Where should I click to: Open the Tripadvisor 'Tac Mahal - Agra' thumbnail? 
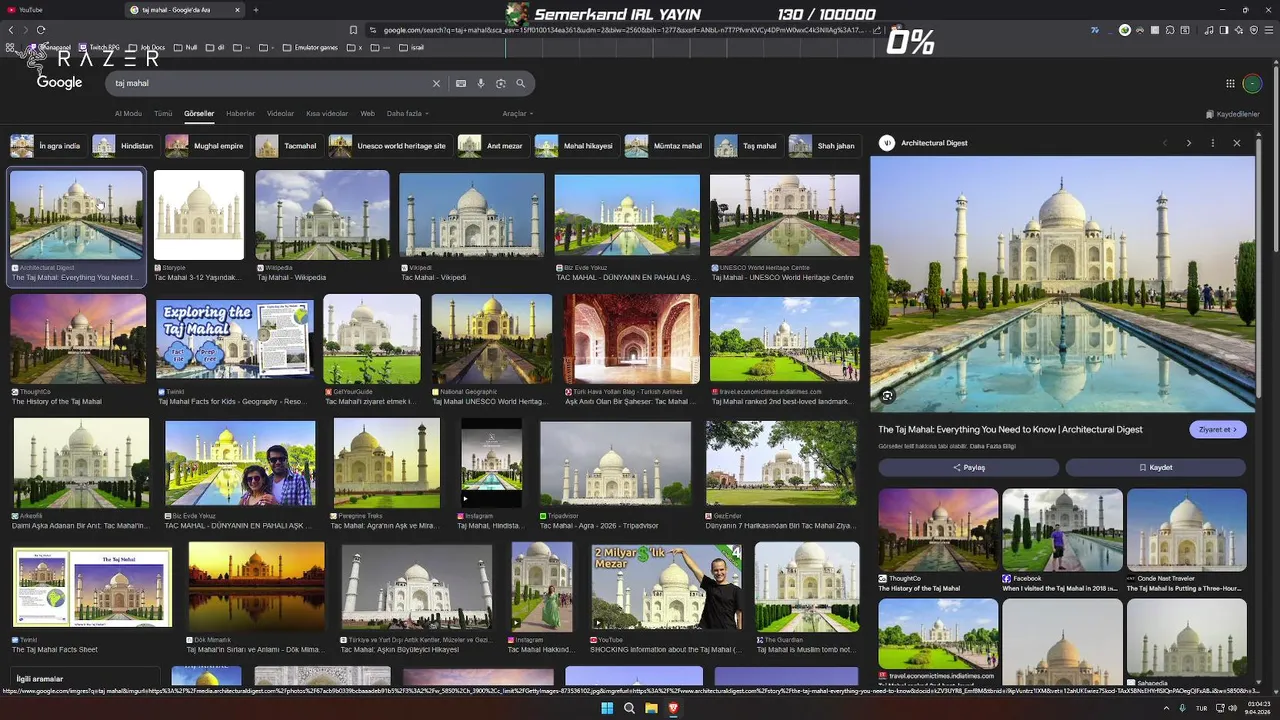point(615,464)
